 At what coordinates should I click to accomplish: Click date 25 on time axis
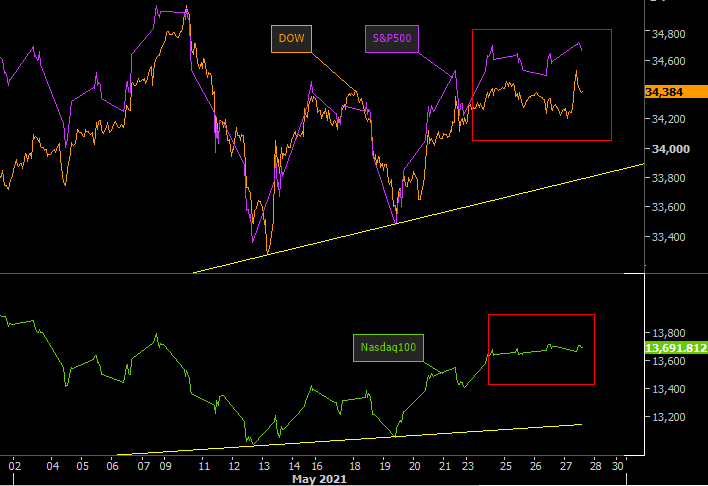pos(506,466)
